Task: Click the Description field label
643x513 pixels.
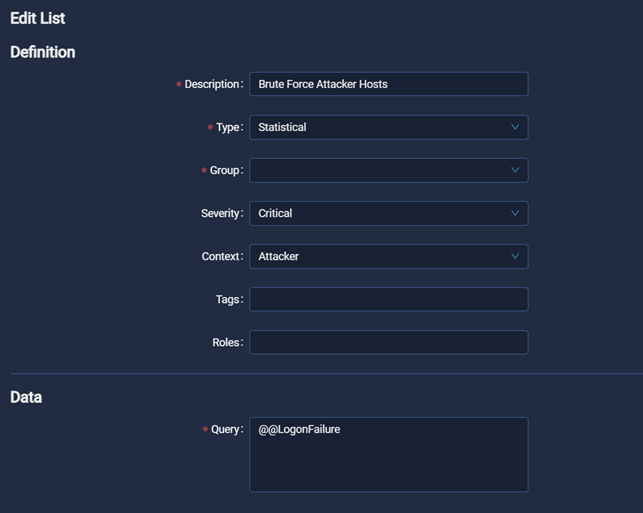Action: [x=212, y=85]
